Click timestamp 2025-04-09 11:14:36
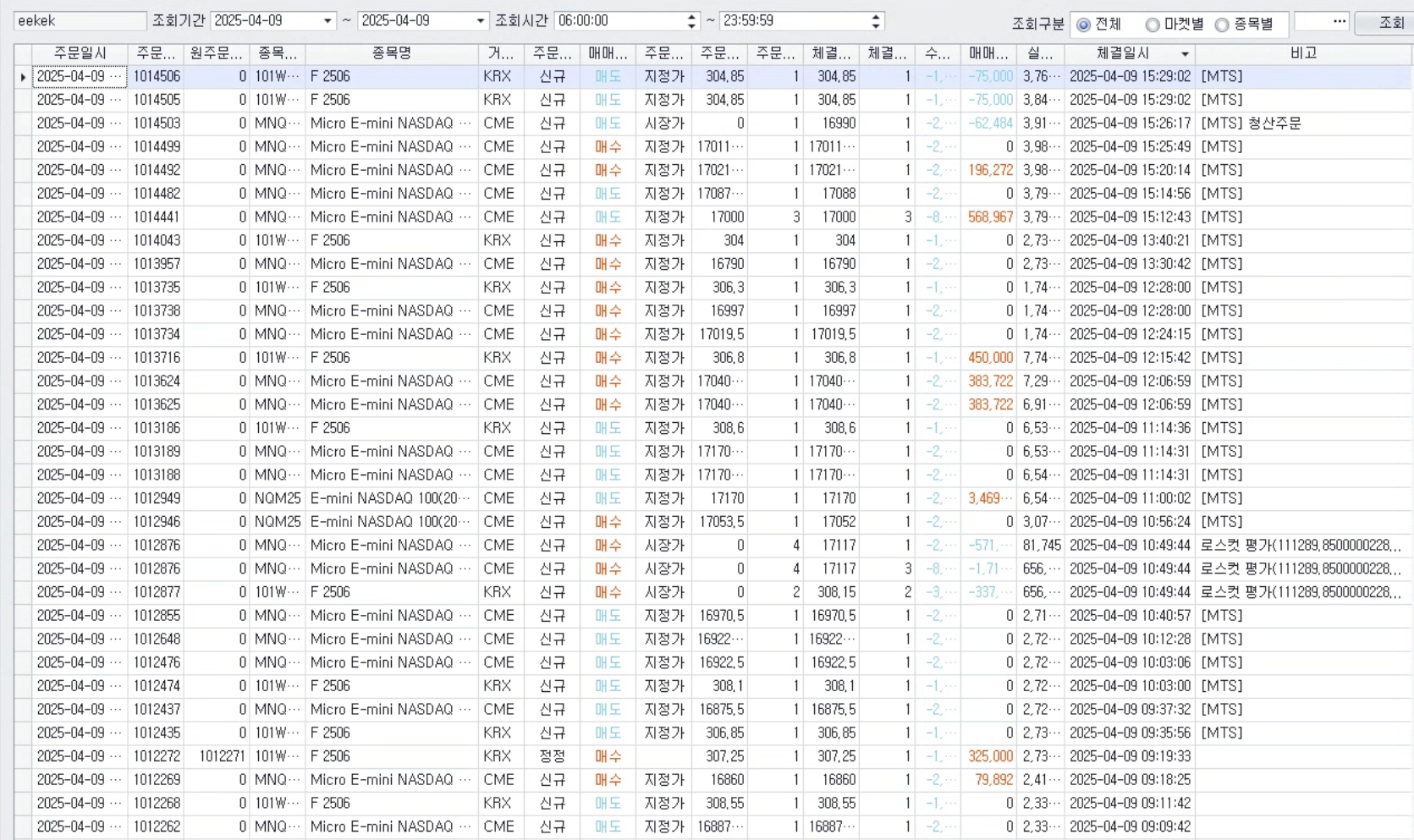 coord(1130,428)
